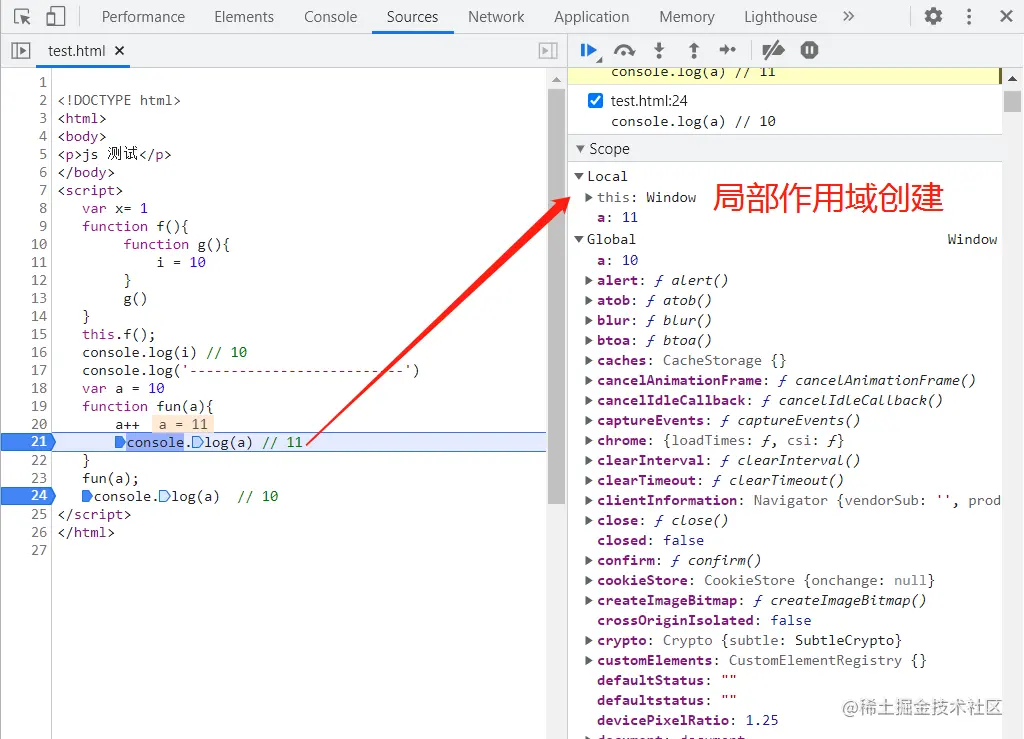The image size is (1024, 739).
Task: Expand the atob function entry
Action: (x=588, y=300)
